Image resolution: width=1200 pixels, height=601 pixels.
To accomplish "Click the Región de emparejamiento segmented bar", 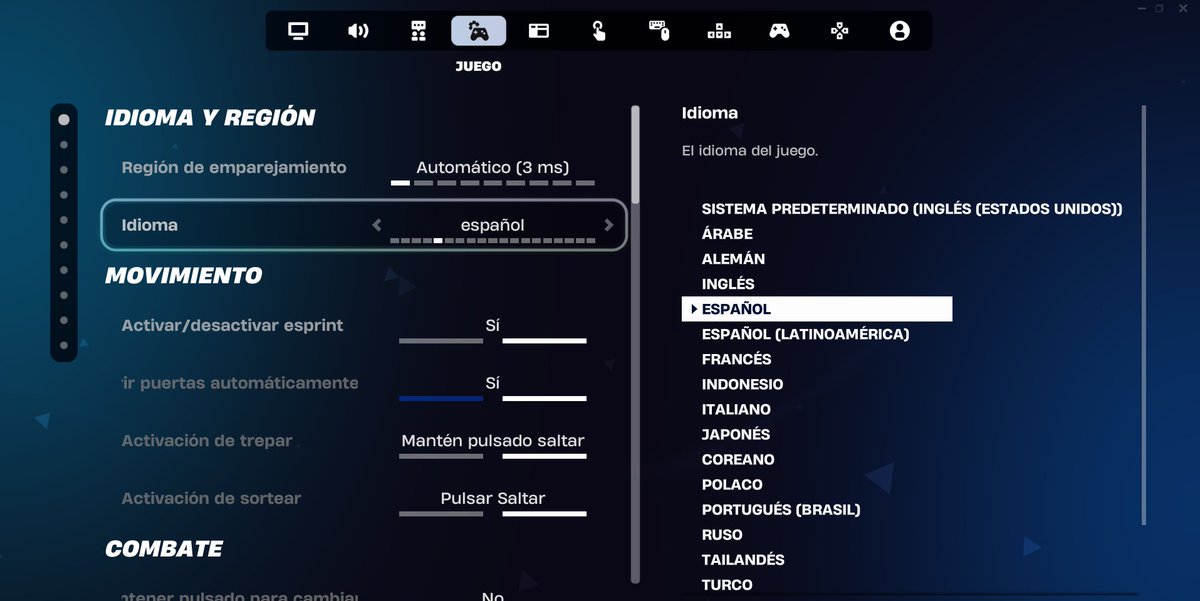I will 493,184.
